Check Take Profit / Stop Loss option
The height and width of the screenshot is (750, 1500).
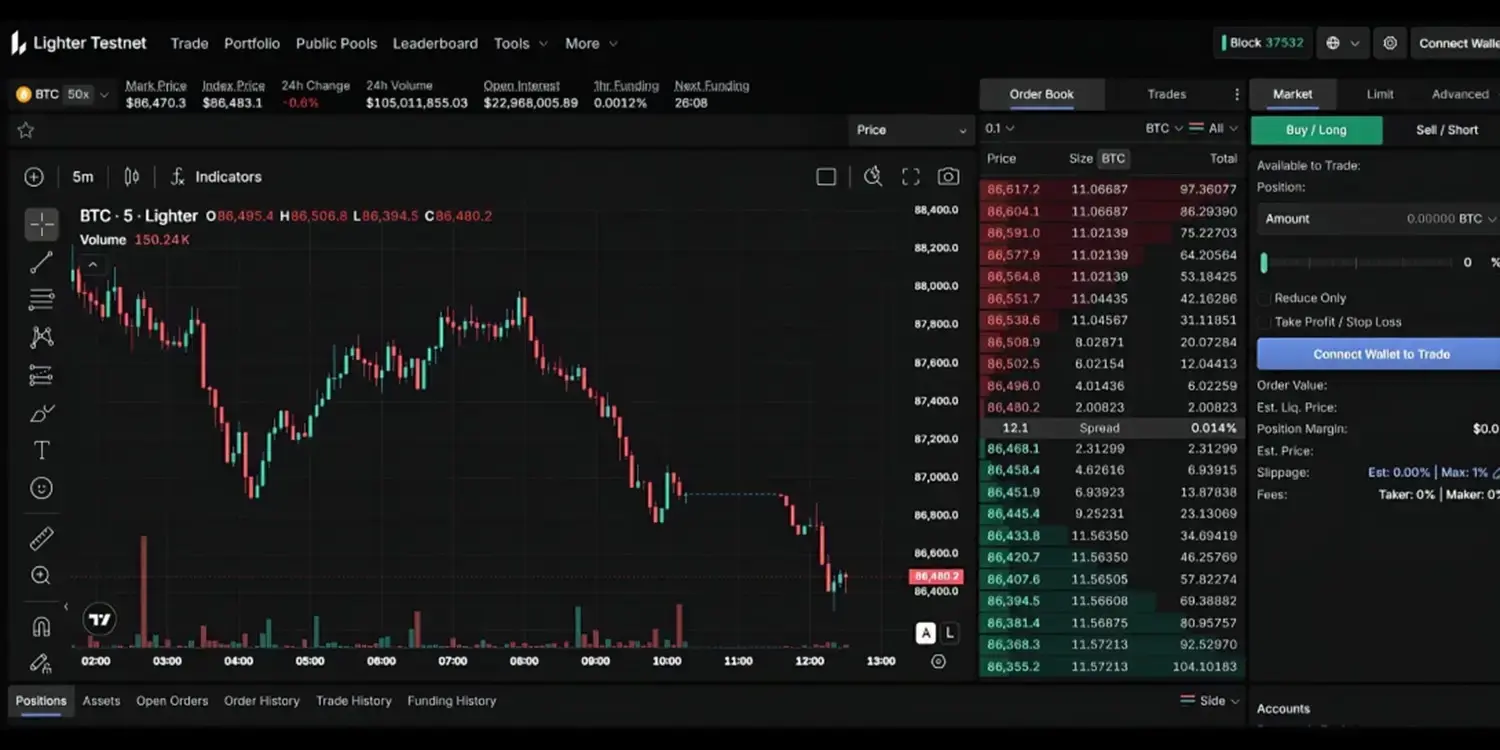pyautogui.click(x=1265, y=322)
